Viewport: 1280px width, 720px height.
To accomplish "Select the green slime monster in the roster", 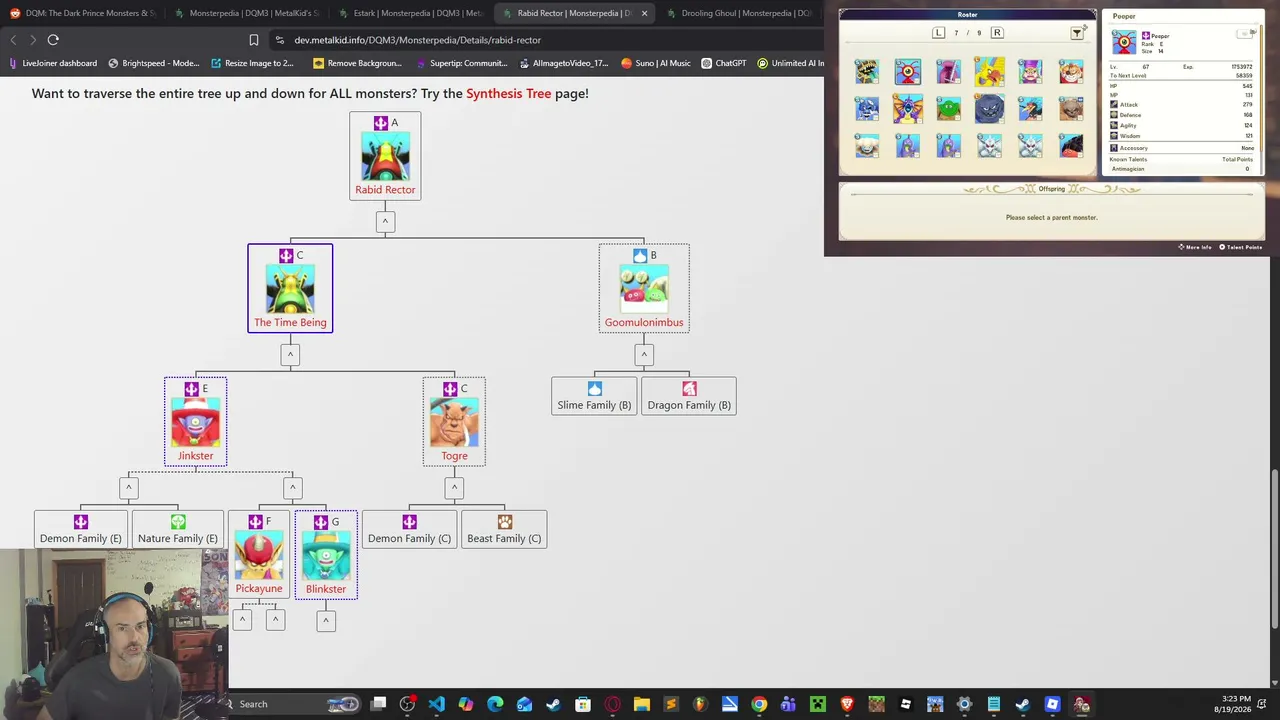I will (x=948, y=108).
